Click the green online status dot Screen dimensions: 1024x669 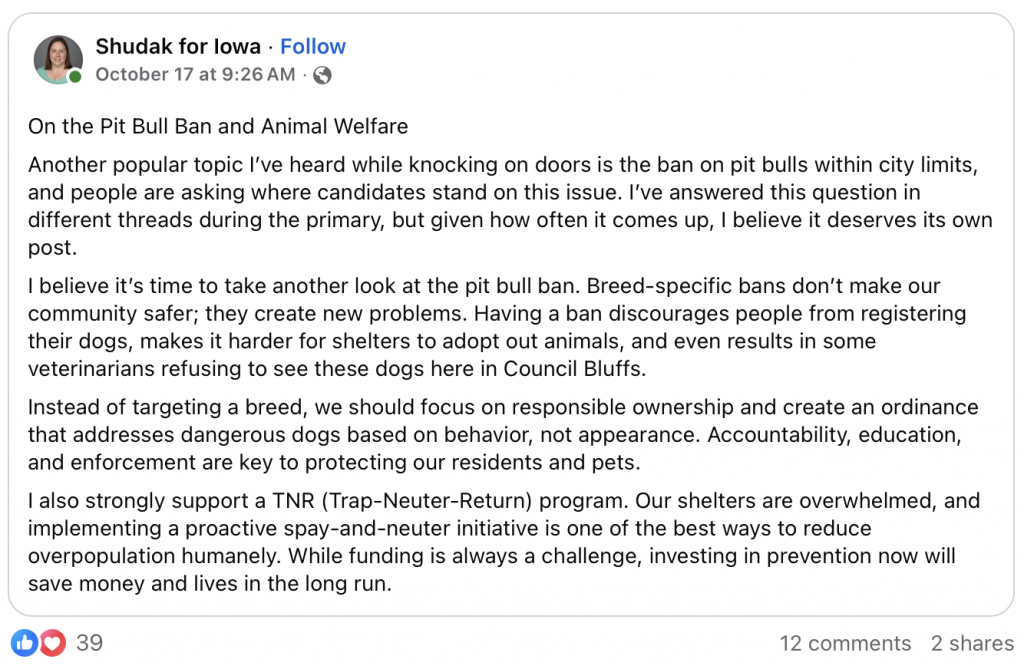click(x=75, y=77)
